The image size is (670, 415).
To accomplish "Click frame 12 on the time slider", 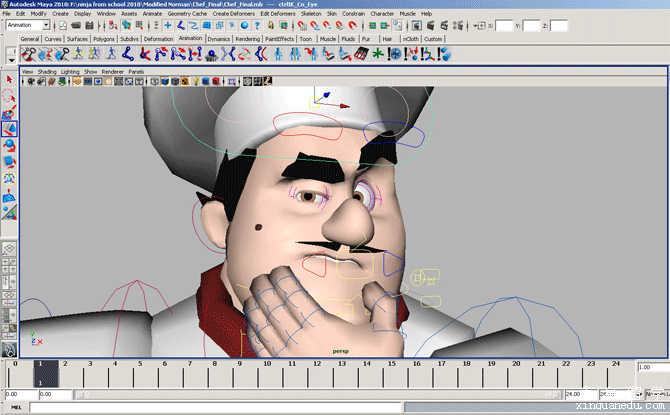I will (x=317, y=363).
